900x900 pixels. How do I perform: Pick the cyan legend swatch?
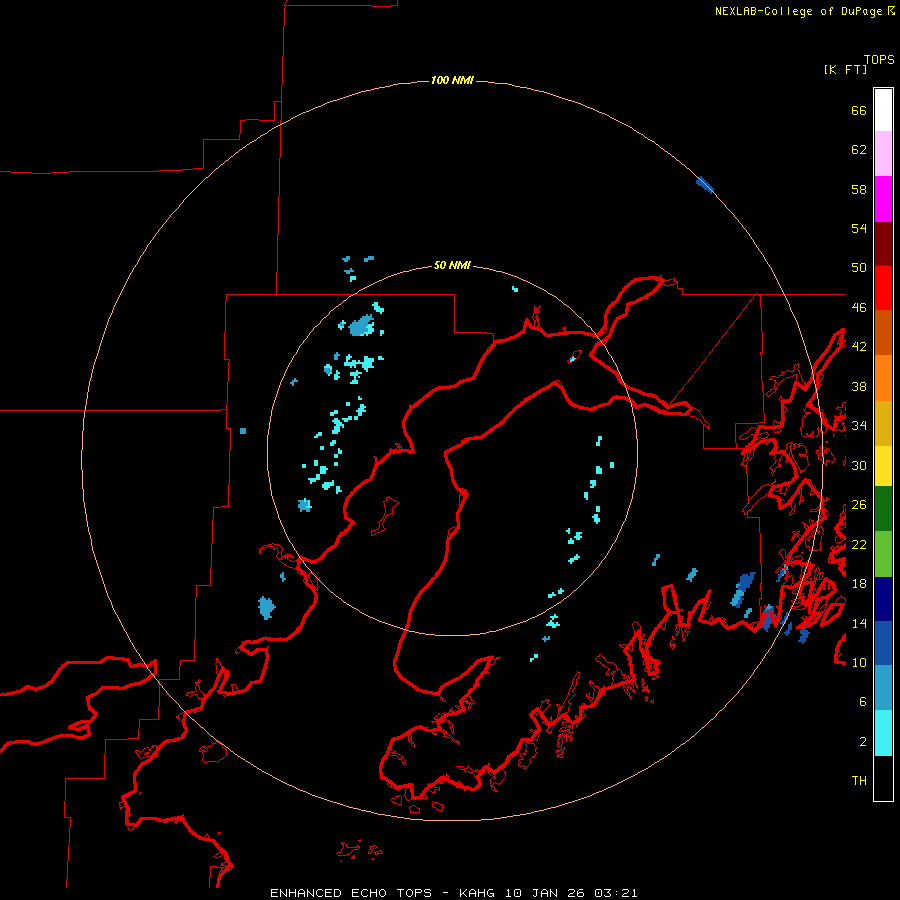[x=883, y=733]
